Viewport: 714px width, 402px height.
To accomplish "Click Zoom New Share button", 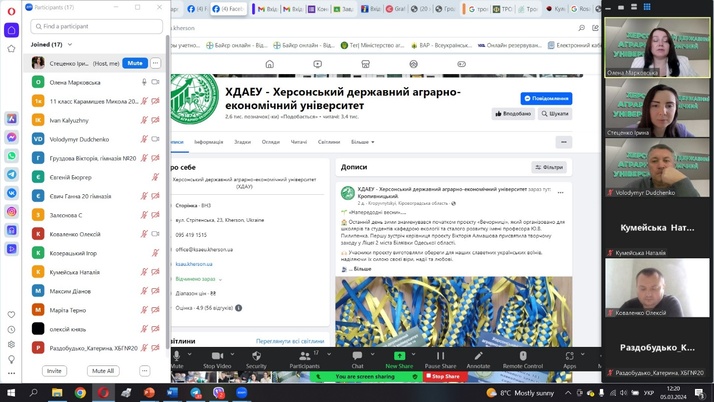I will pos(399,359).
